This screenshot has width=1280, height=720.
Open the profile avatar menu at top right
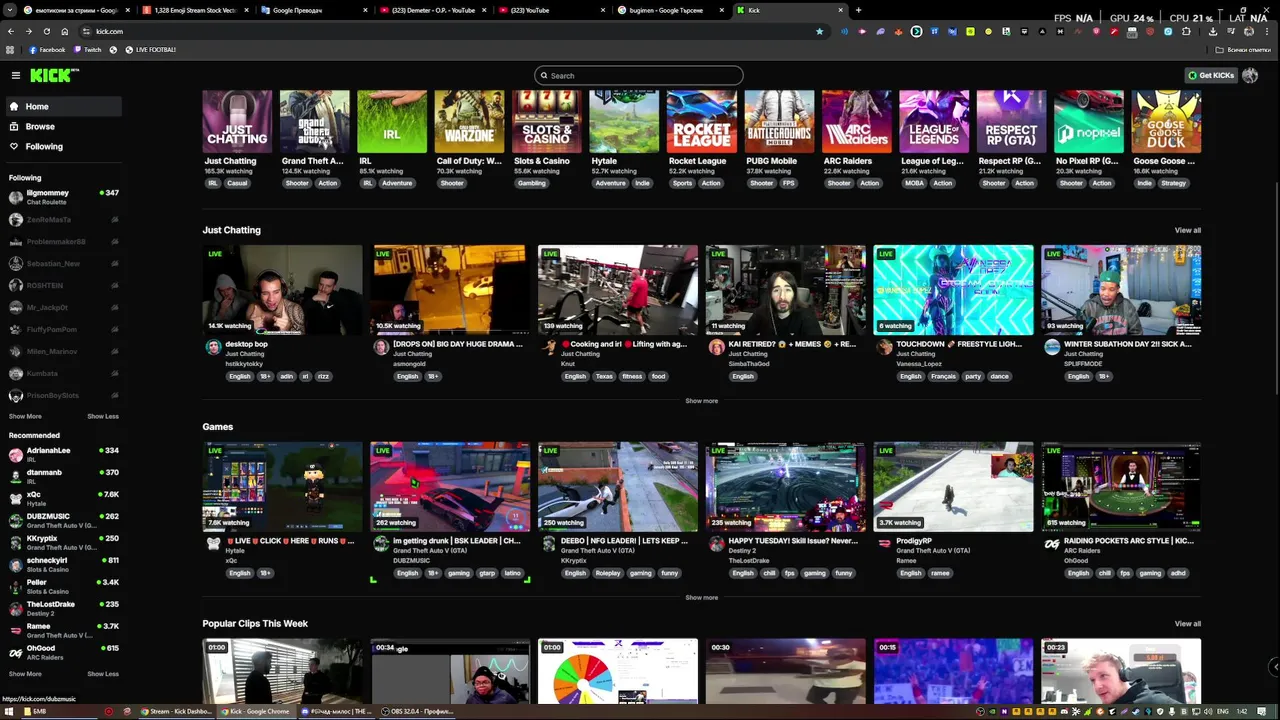click(x=1250, y=75)
